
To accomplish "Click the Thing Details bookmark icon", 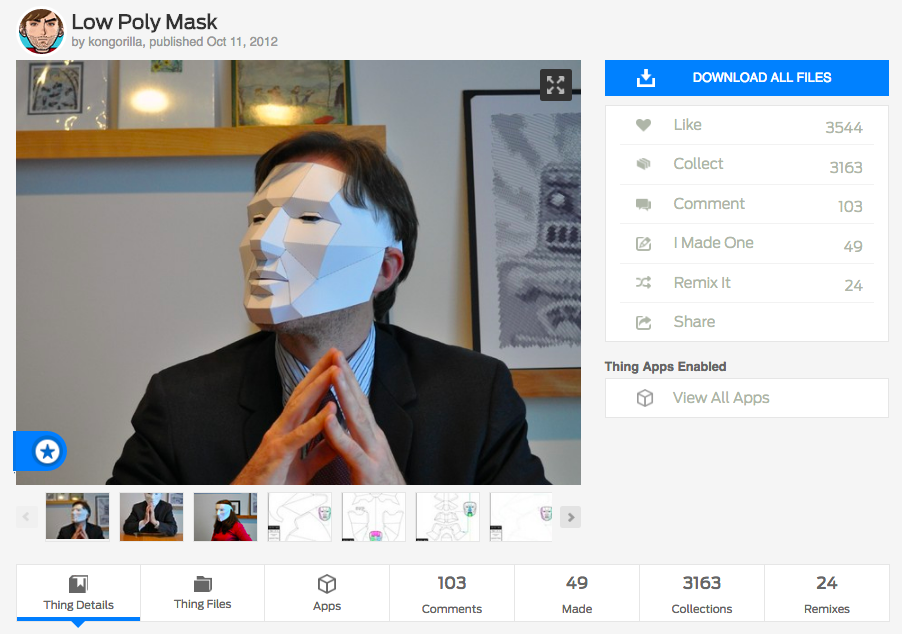I will [x=78, y=584].
